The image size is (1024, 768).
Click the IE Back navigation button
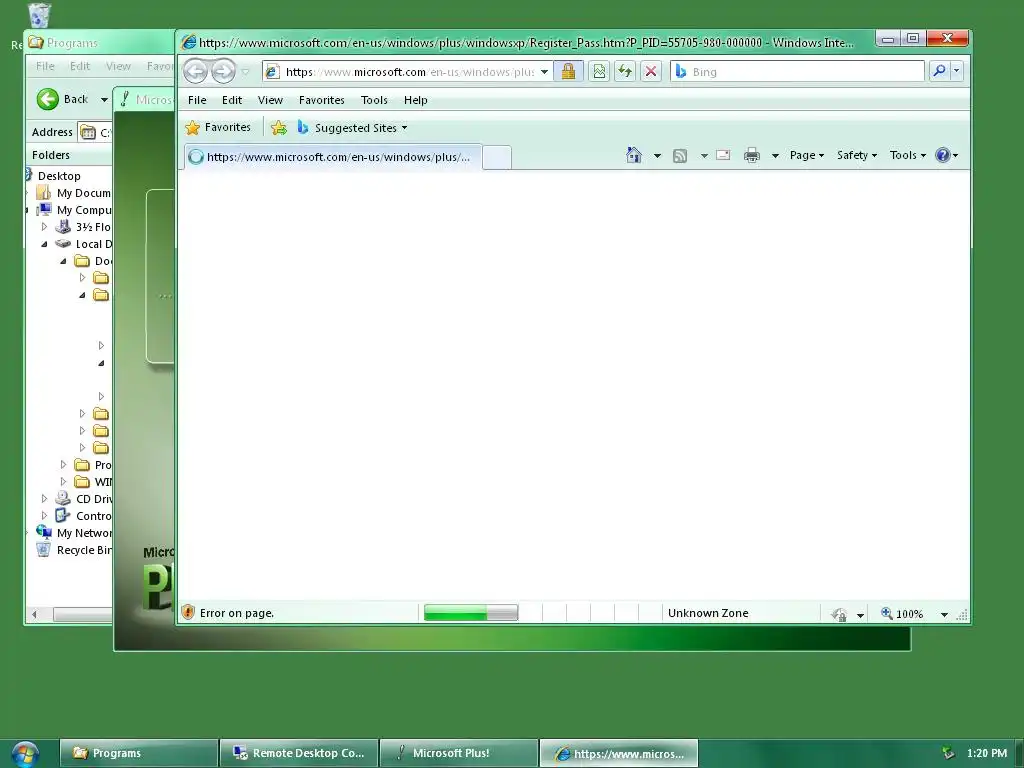[195, 71]
